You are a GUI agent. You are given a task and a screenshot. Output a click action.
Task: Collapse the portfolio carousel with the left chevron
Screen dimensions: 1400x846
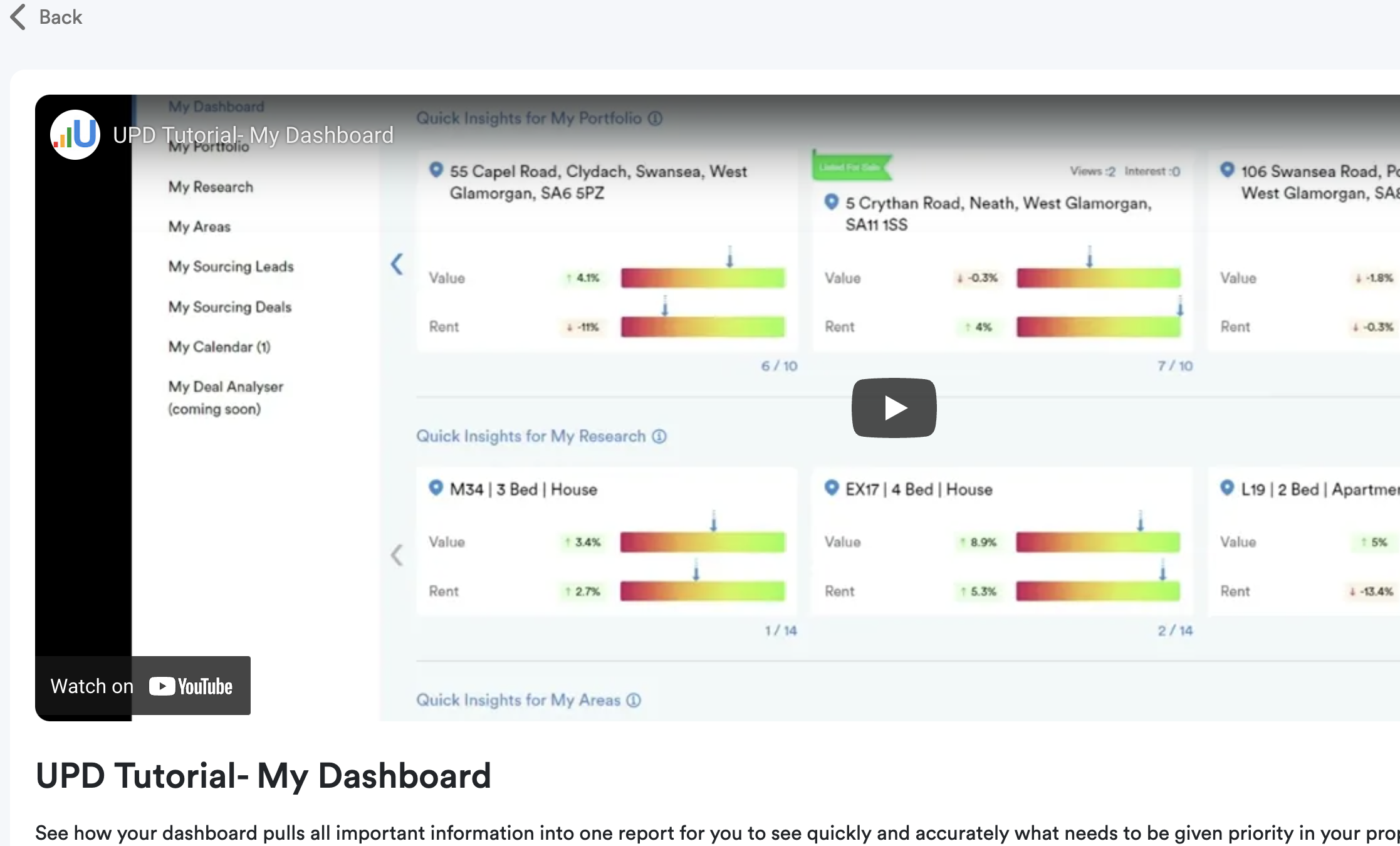pos(397,264)
